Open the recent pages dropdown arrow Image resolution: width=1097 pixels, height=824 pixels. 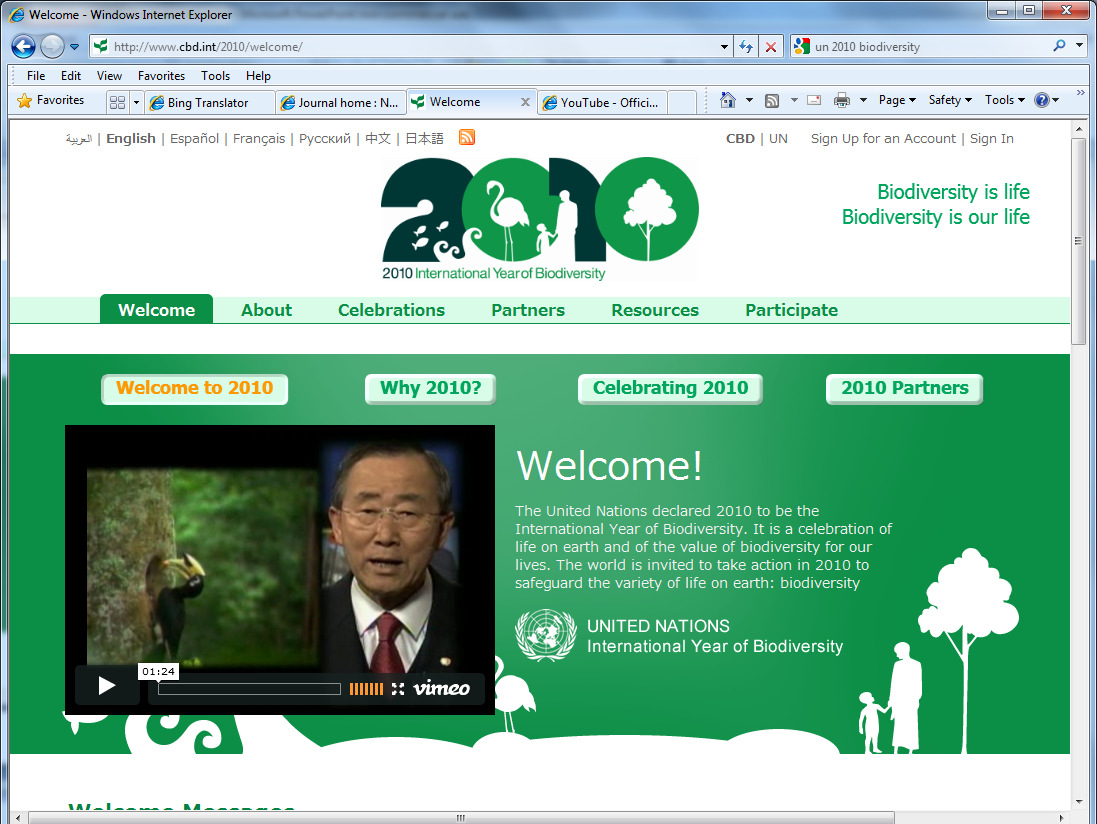pos(74,47)
